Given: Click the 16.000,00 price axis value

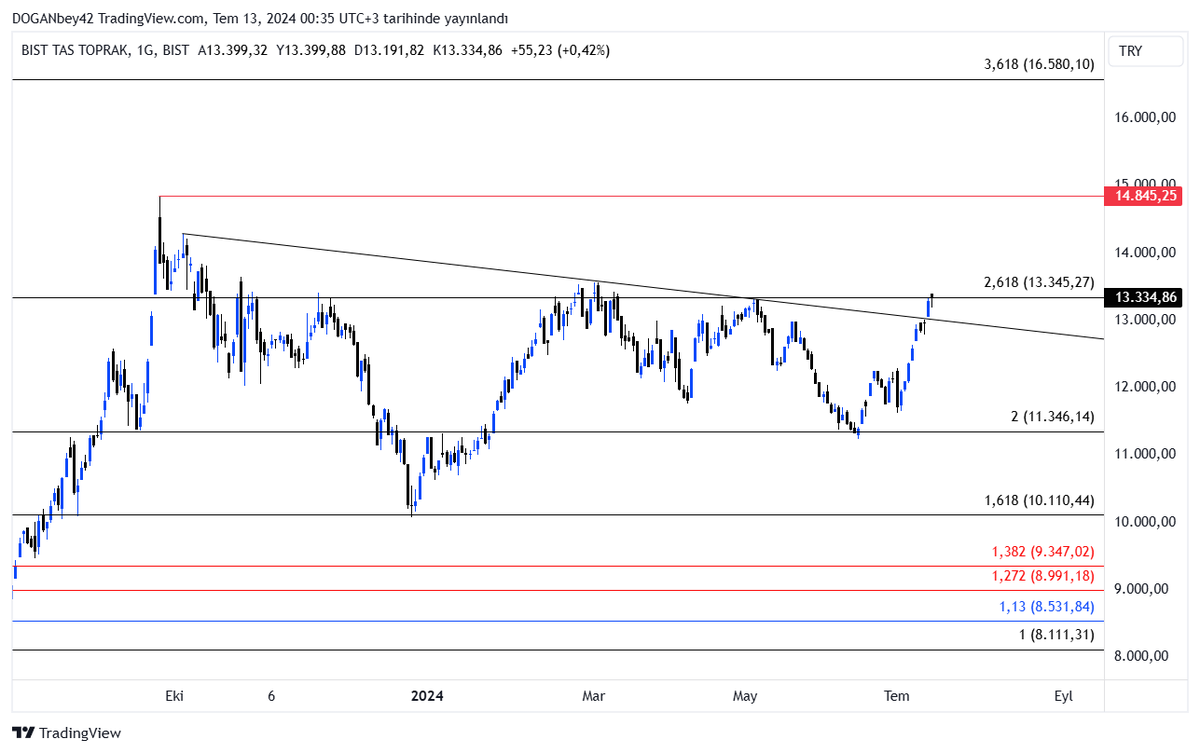Looking at the screenshot, I should pyautogui.click(x=1143, y=117).
